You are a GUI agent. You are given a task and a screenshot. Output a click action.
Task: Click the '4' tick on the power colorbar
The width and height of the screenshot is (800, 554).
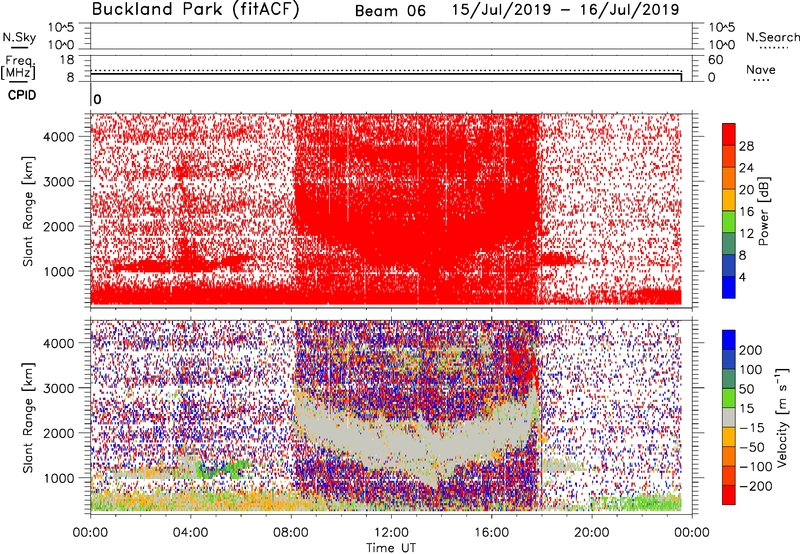pyautogui.click(x=742, y=277)
